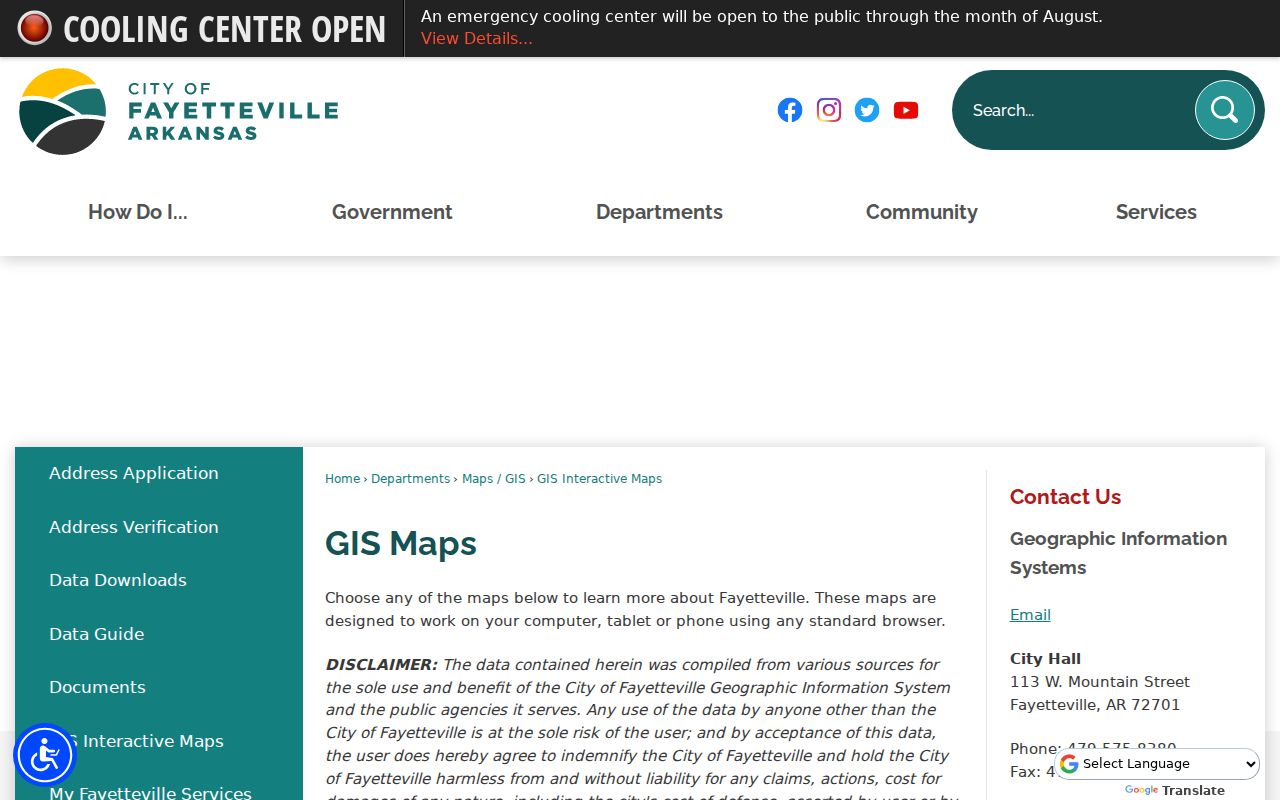Open the How Do I... menu
This screenshot has width=1280, height=800.
(138, 212)
